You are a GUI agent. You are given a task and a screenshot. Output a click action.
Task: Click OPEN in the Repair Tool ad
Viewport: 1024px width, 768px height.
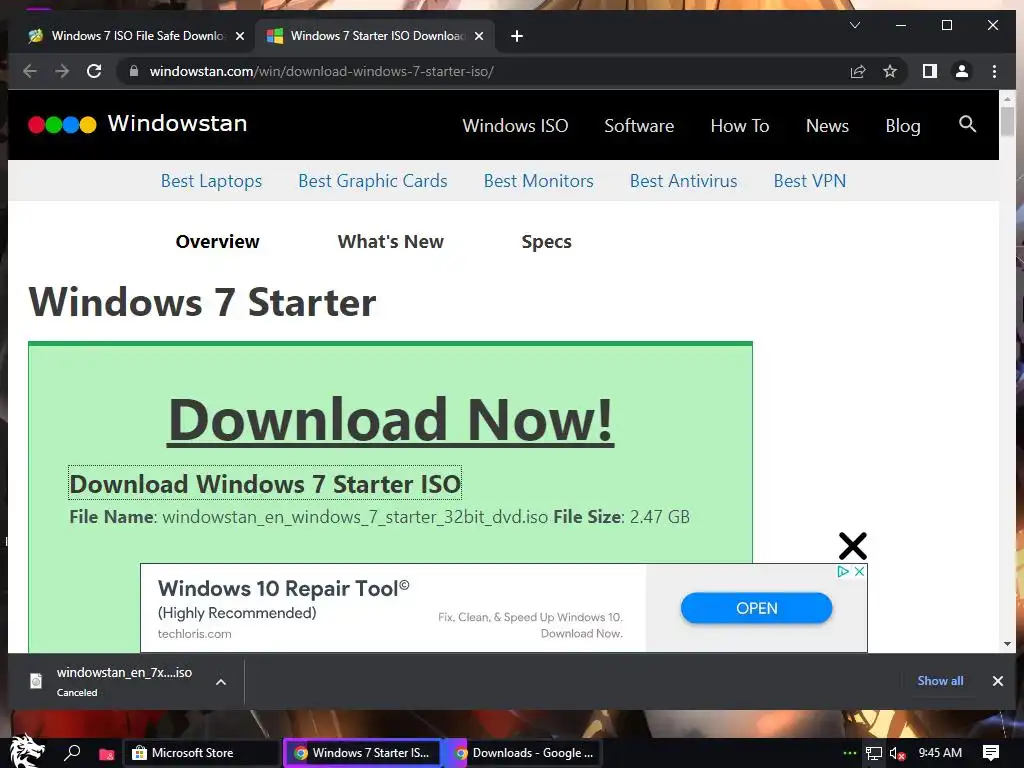(756, 608)
